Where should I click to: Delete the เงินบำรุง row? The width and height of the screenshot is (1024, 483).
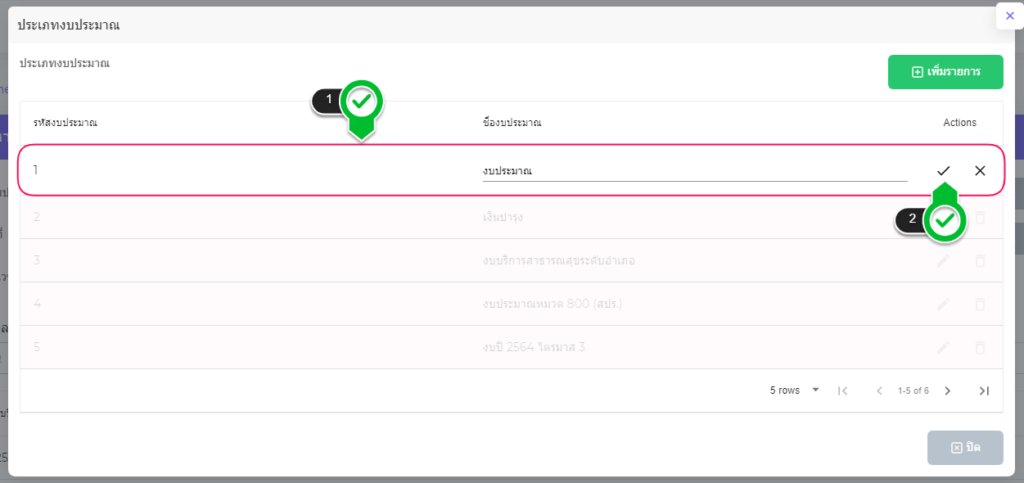pos(980,218)
